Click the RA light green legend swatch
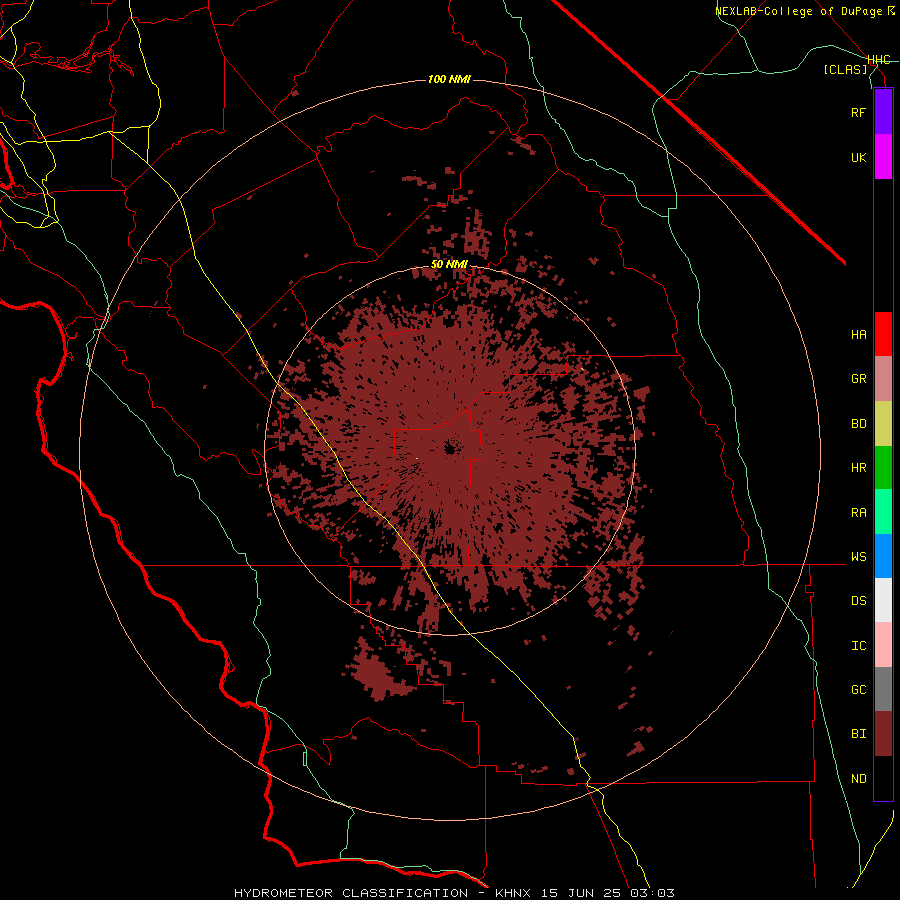Image resolution: width=900 pixels, height=900 pixels. coord(883,512)
